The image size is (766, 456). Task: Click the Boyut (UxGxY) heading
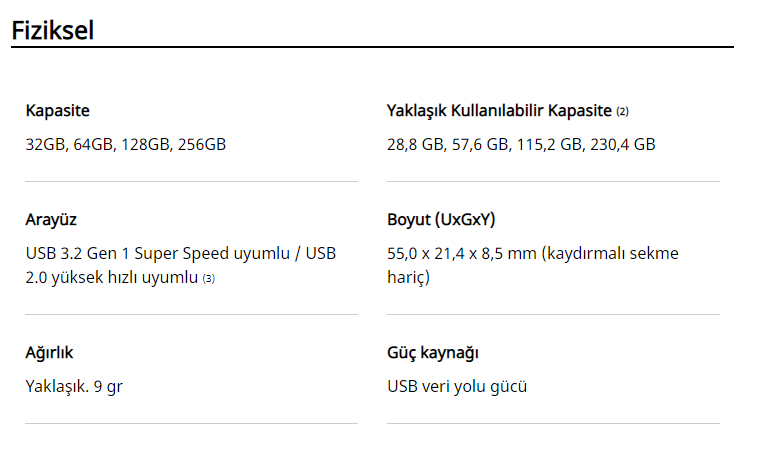(441, 219)
